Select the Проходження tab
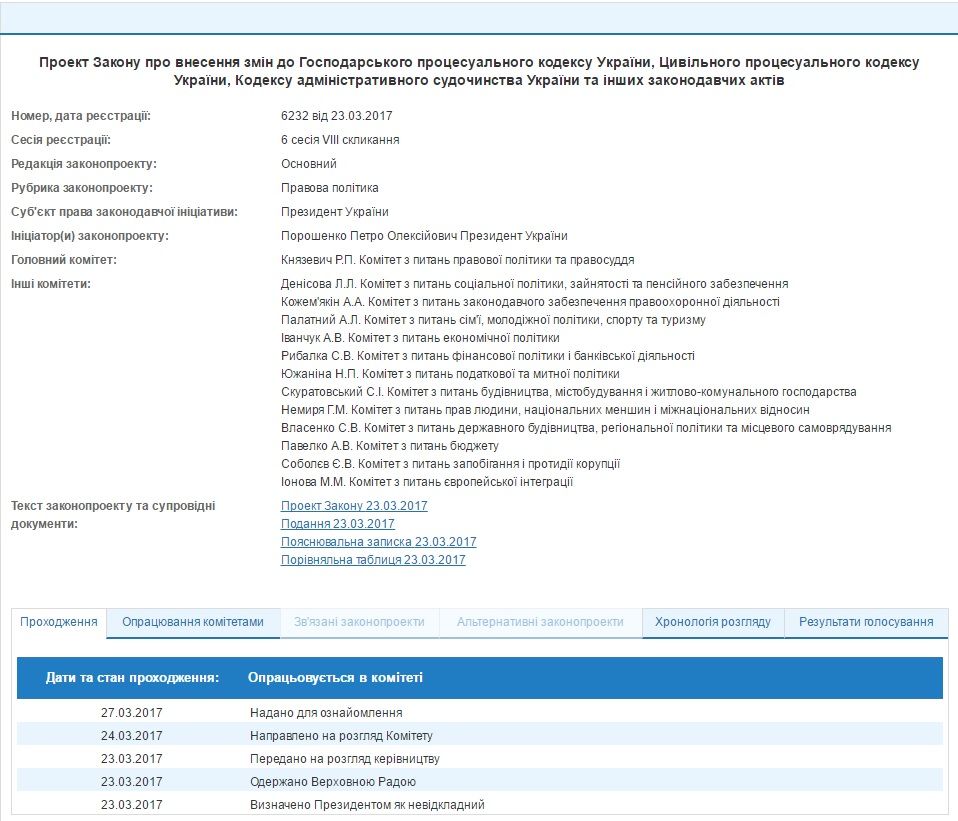This screenshot has height=821, width=958. coord(59,622)
